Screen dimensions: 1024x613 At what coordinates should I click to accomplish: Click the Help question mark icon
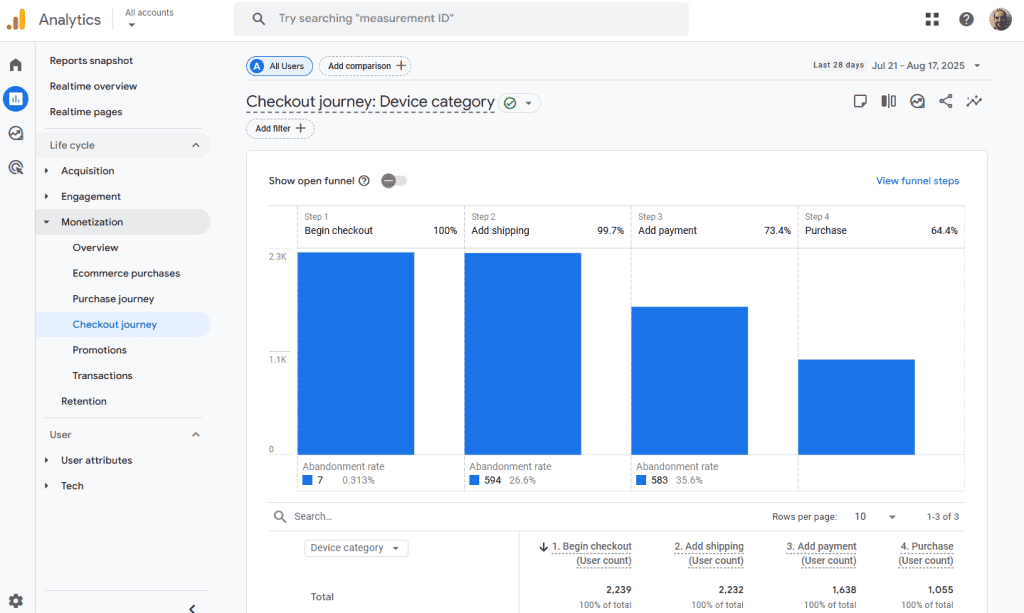click(966, 19)
